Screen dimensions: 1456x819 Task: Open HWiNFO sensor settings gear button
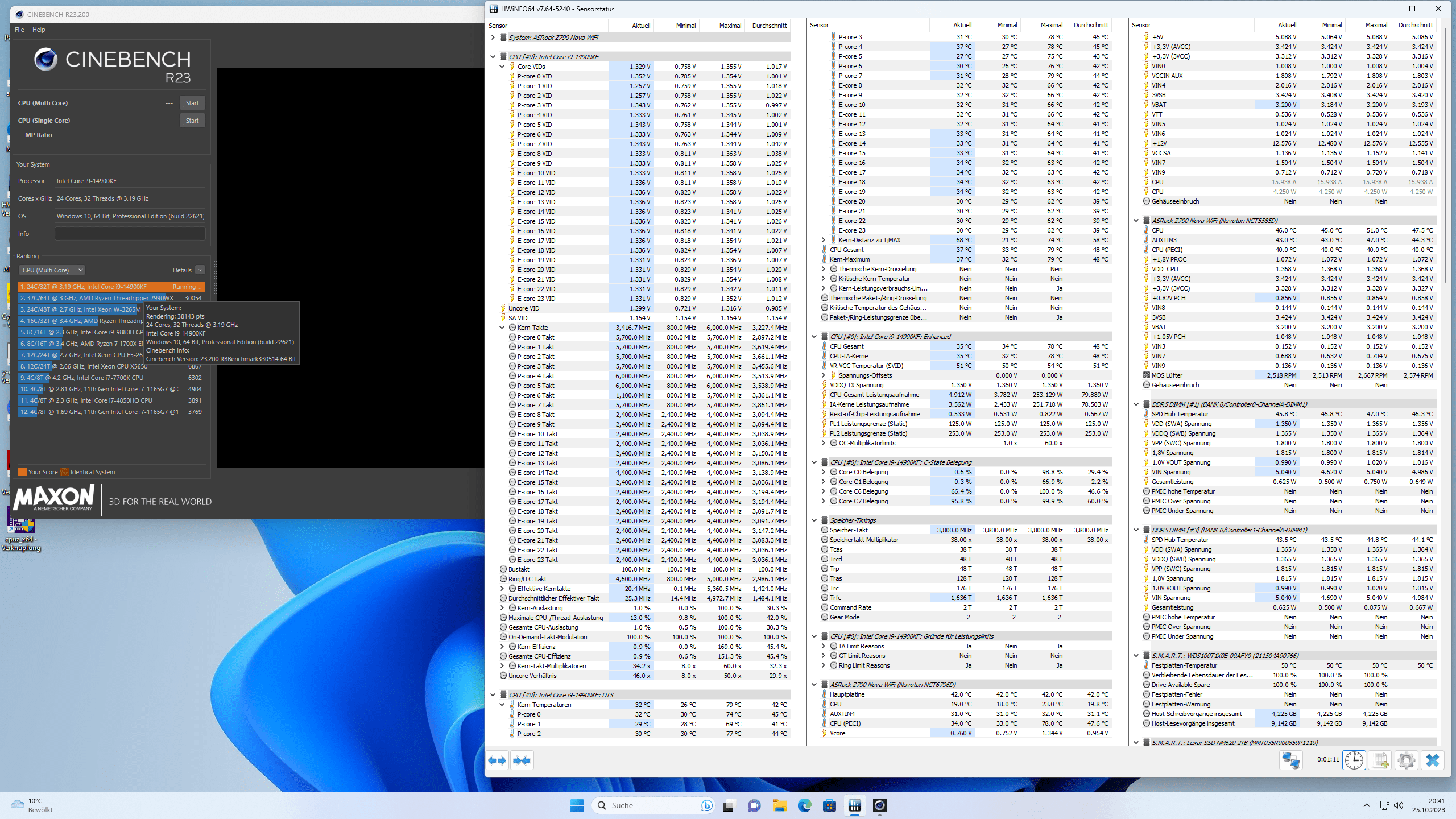pos(1406,760)
